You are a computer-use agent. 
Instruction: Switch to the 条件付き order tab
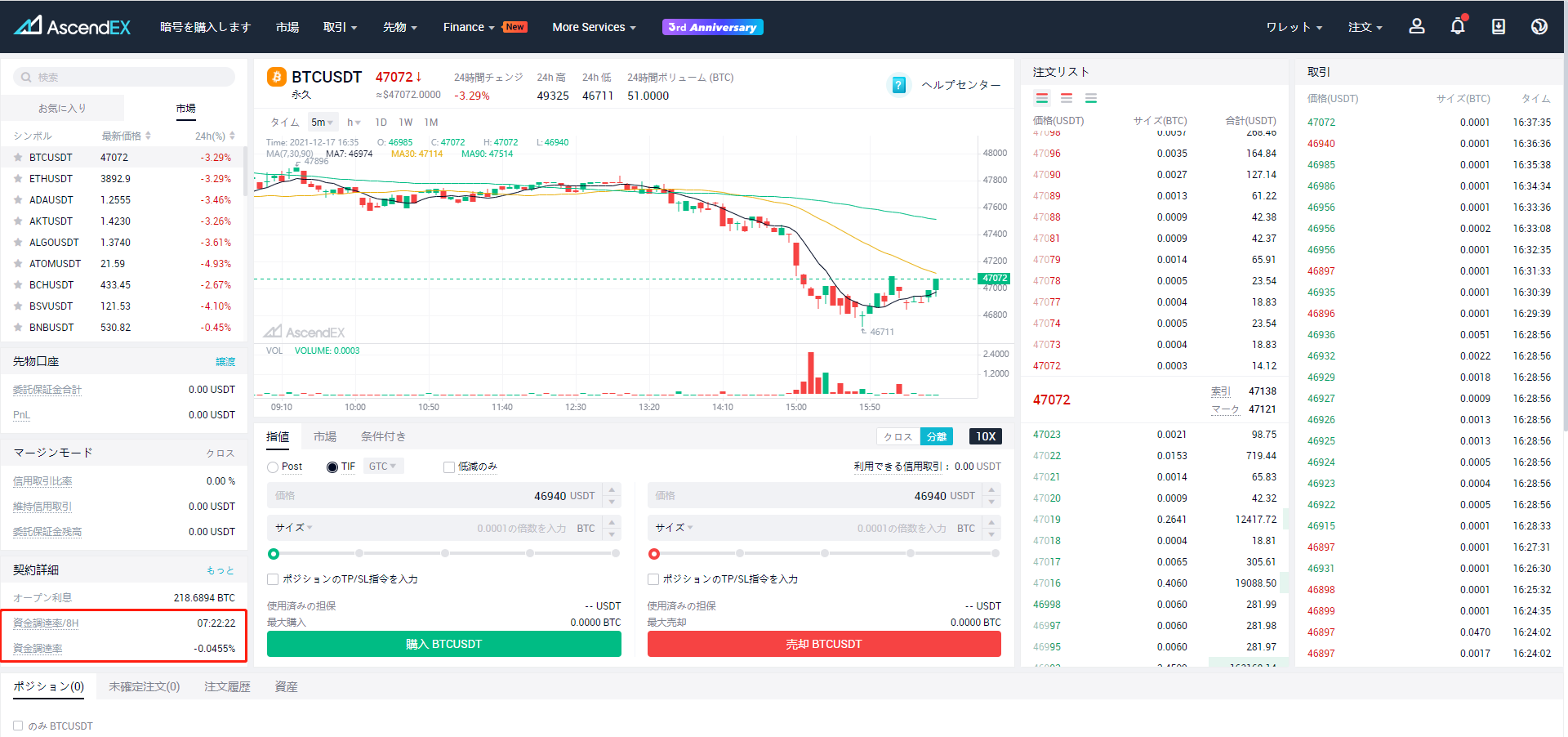pos(383,436)
